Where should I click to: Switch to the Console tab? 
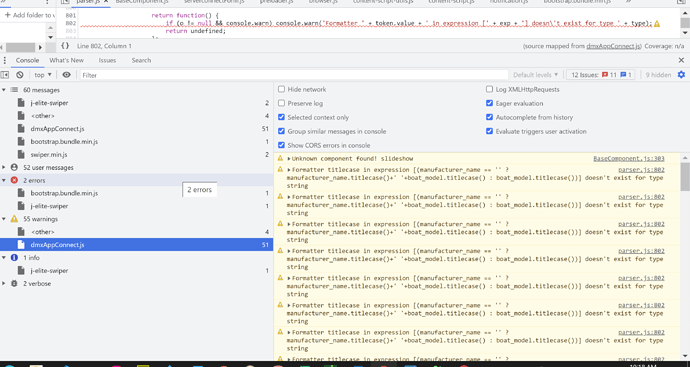tap(27, 60)
